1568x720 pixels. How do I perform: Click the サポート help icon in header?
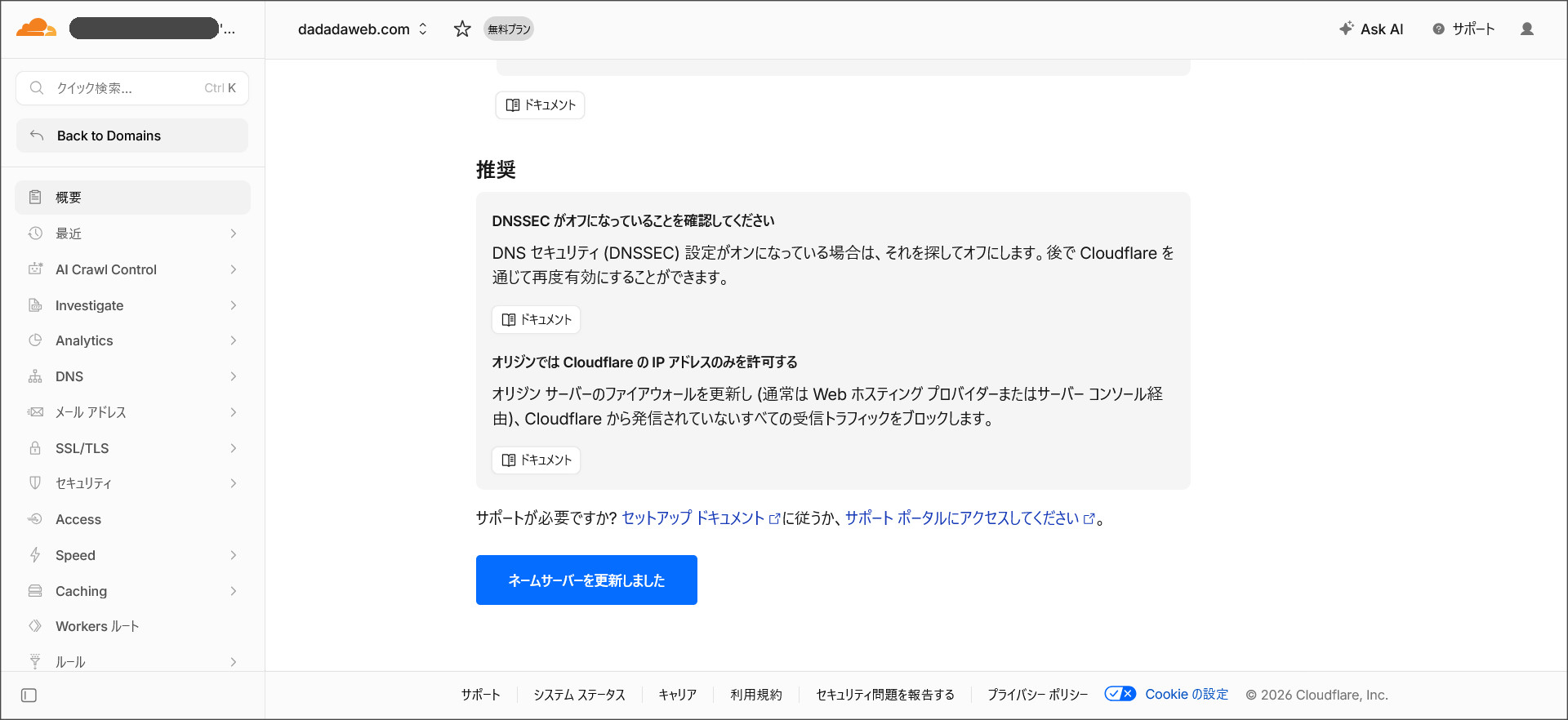point(1439,29)
